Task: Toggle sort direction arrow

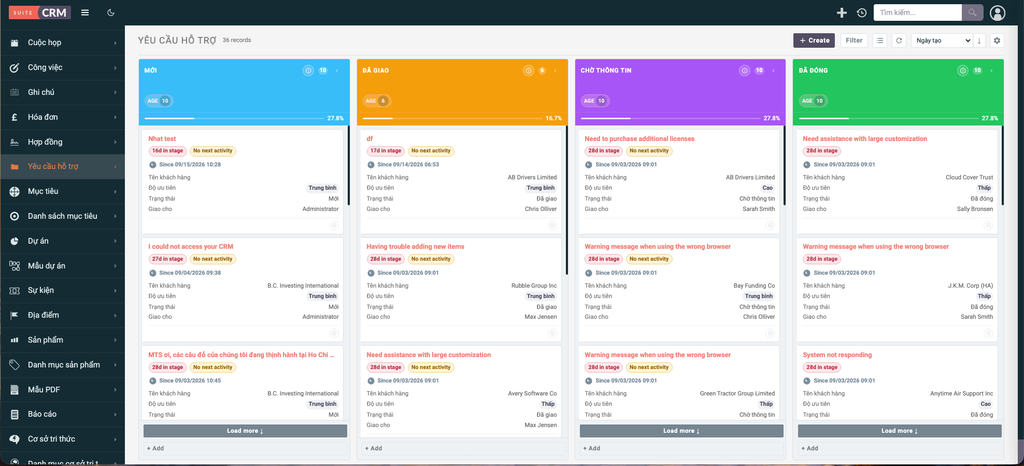Action: pos(979,40)
